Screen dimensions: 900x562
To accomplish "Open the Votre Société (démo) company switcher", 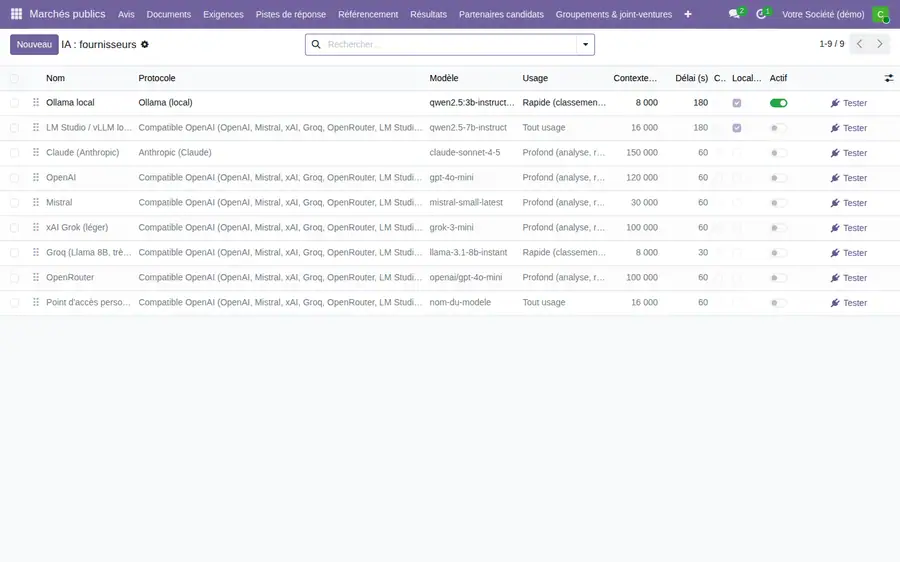I will tap(823, 14).
